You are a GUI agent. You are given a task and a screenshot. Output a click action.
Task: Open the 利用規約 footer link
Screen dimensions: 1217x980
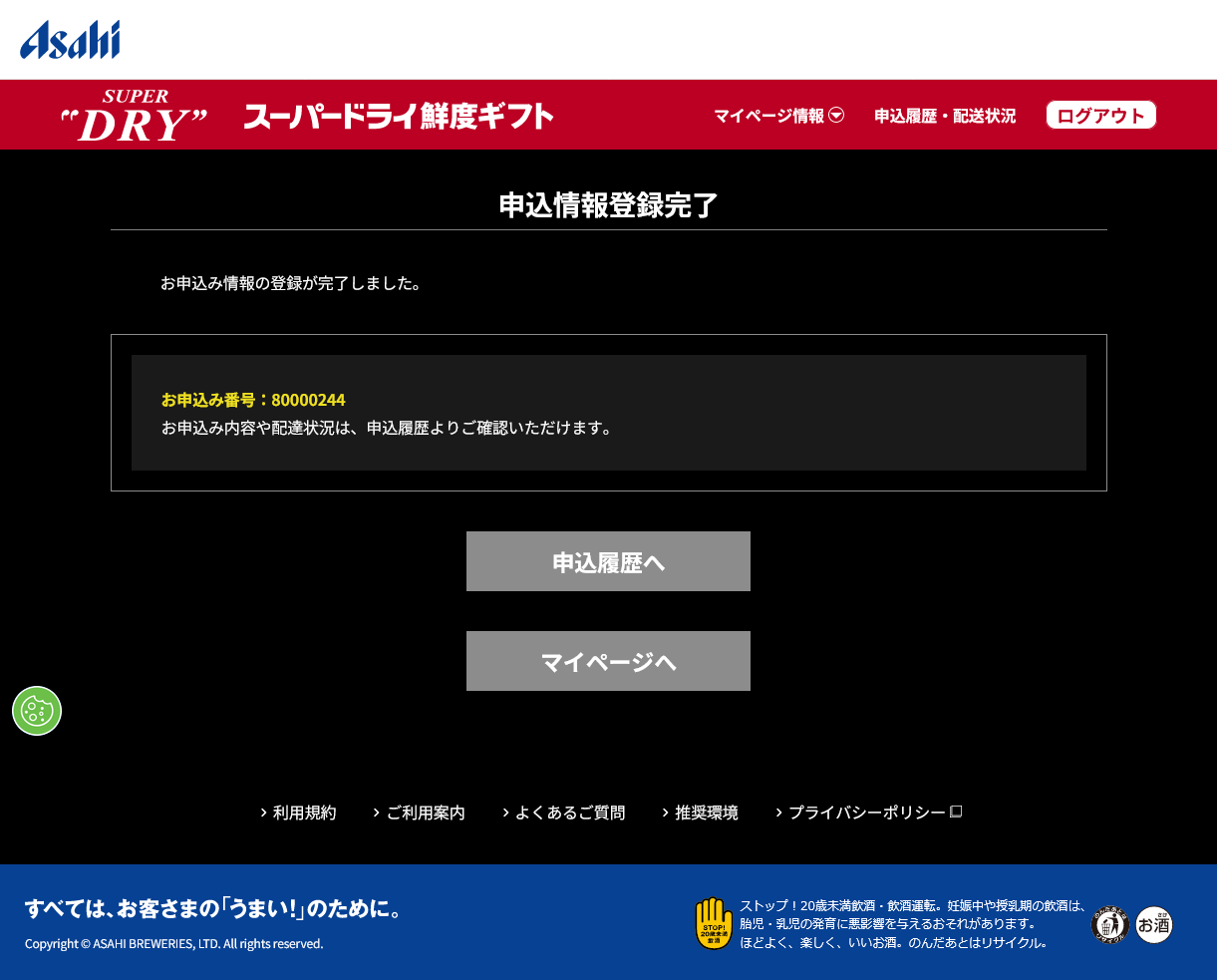click(298, 813)
